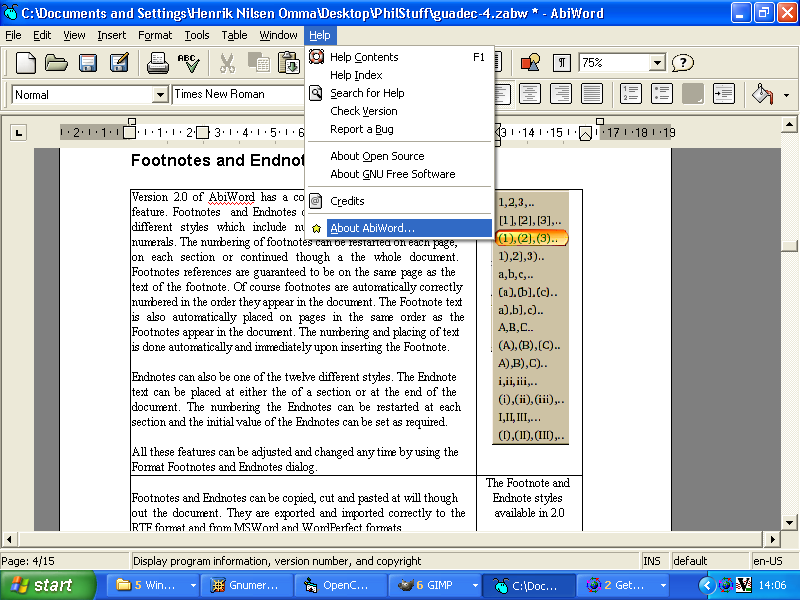Click the New document icon

coord(25,63)
